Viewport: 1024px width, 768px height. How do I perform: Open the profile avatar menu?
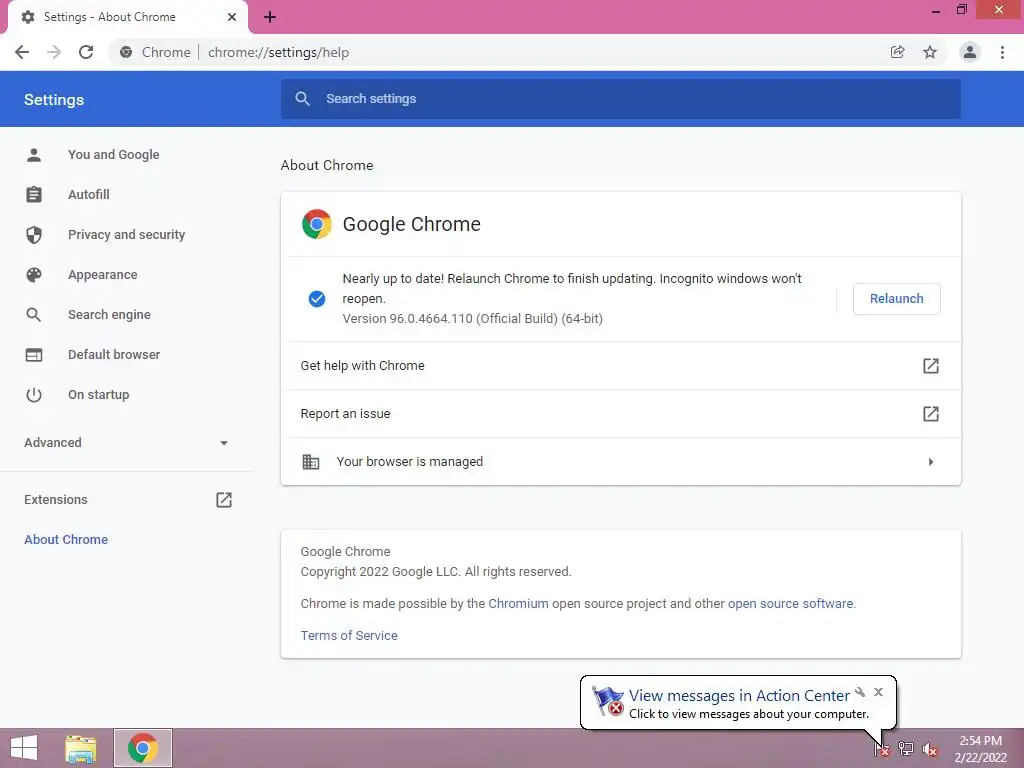(x=970, y=52)
